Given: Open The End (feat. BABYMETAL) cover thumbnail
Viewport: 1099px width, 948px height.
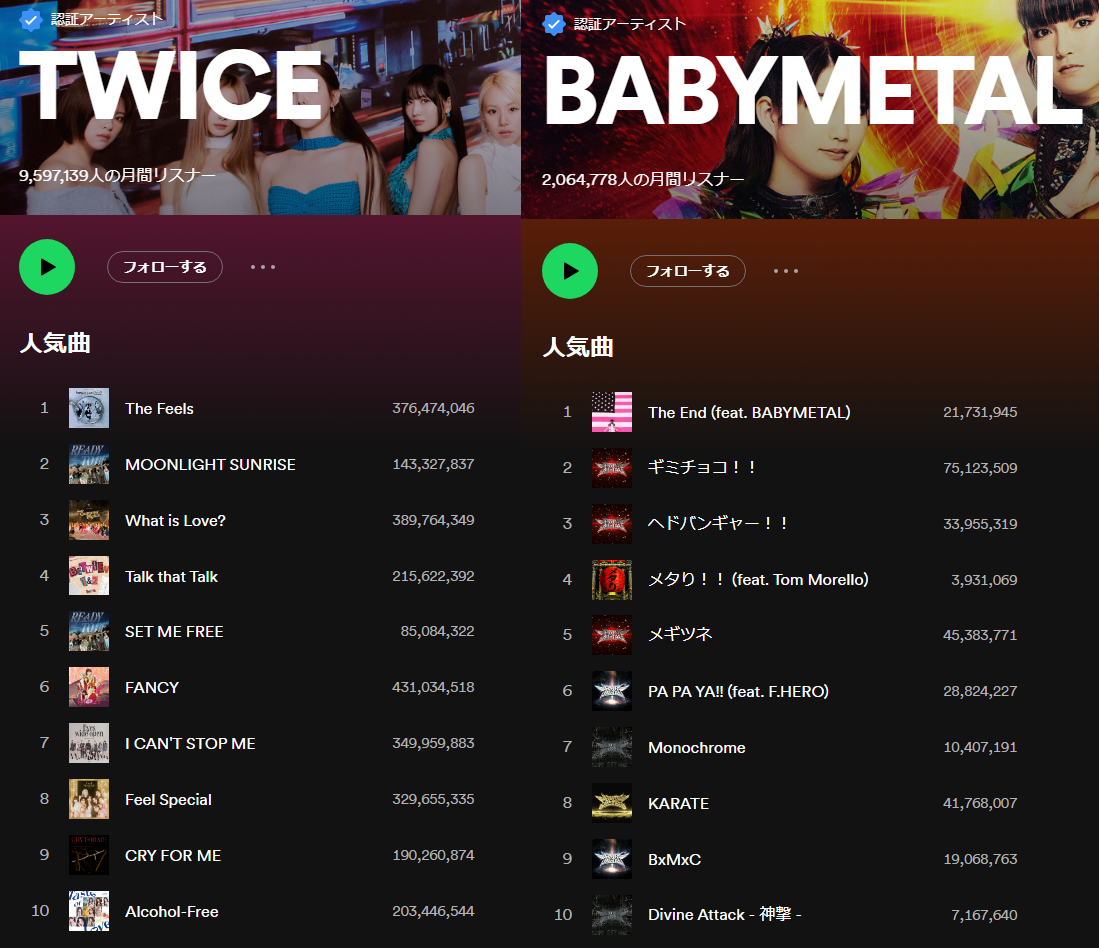Looking at the screenshot, I should (x=612, y=412).
